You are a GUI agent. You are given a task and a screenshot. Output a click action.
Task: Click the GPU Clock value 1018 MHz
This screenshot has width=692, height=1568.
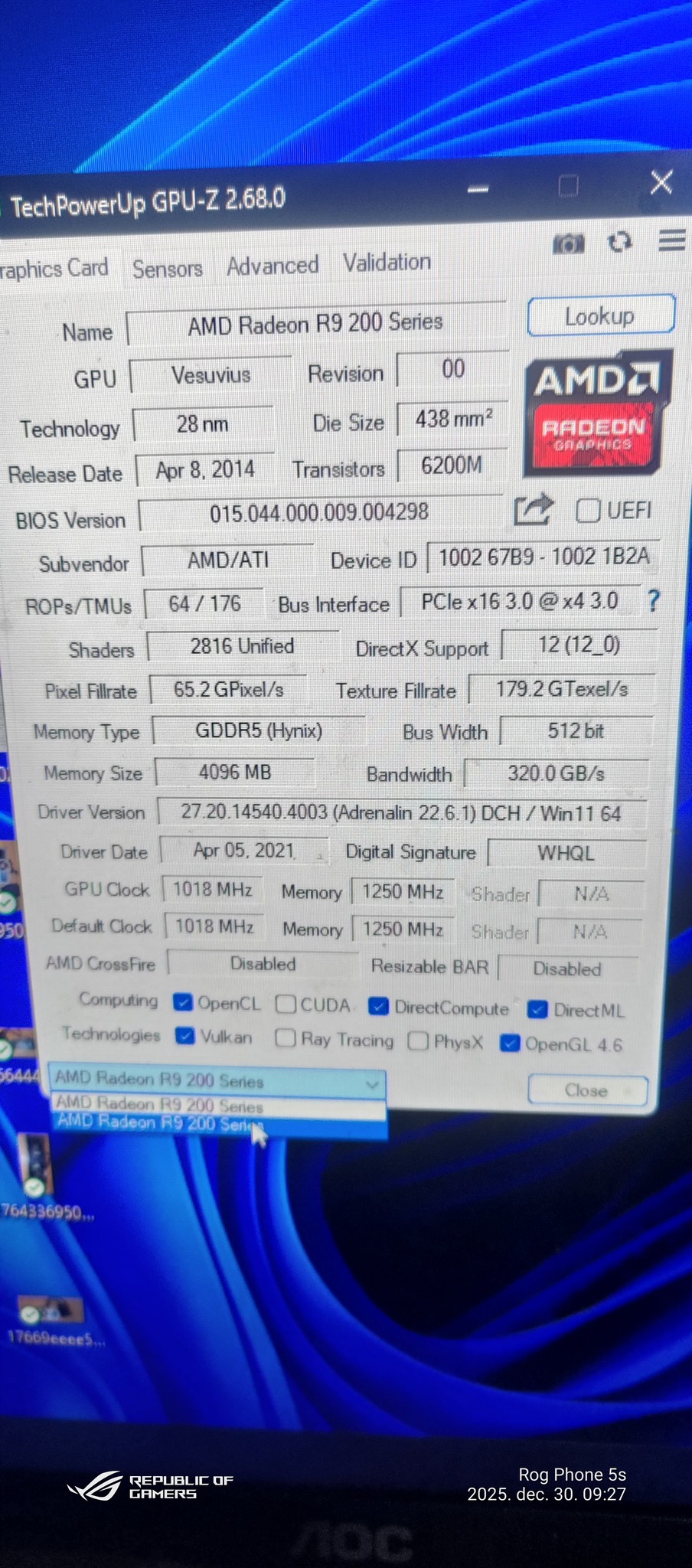click(212, 890)
